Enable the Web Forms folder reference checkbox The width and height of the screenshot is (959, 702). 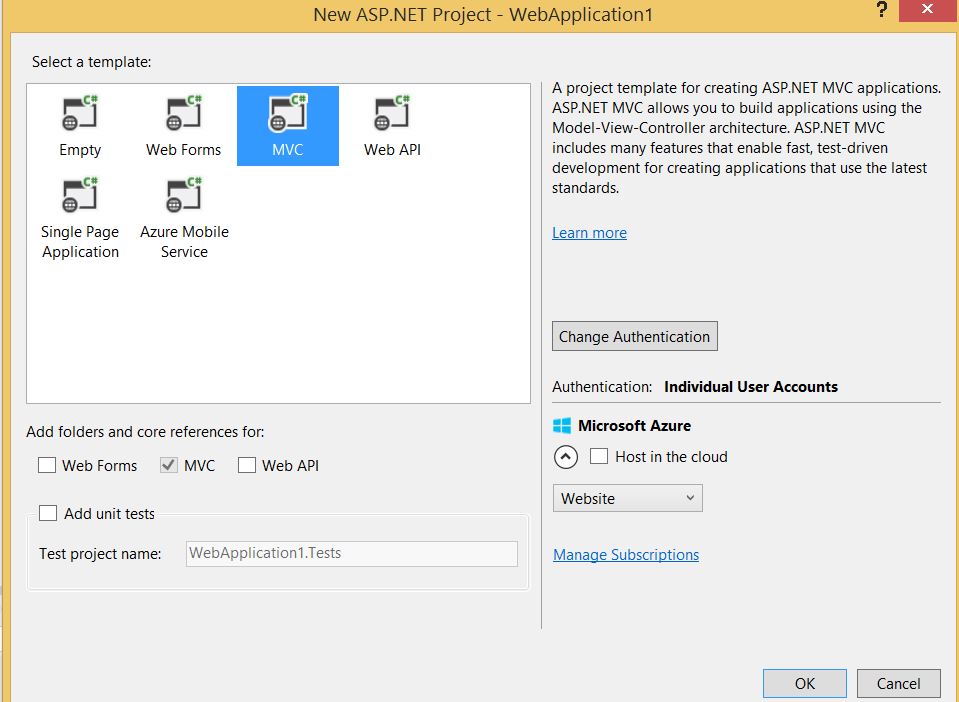(x=46, y=465)
